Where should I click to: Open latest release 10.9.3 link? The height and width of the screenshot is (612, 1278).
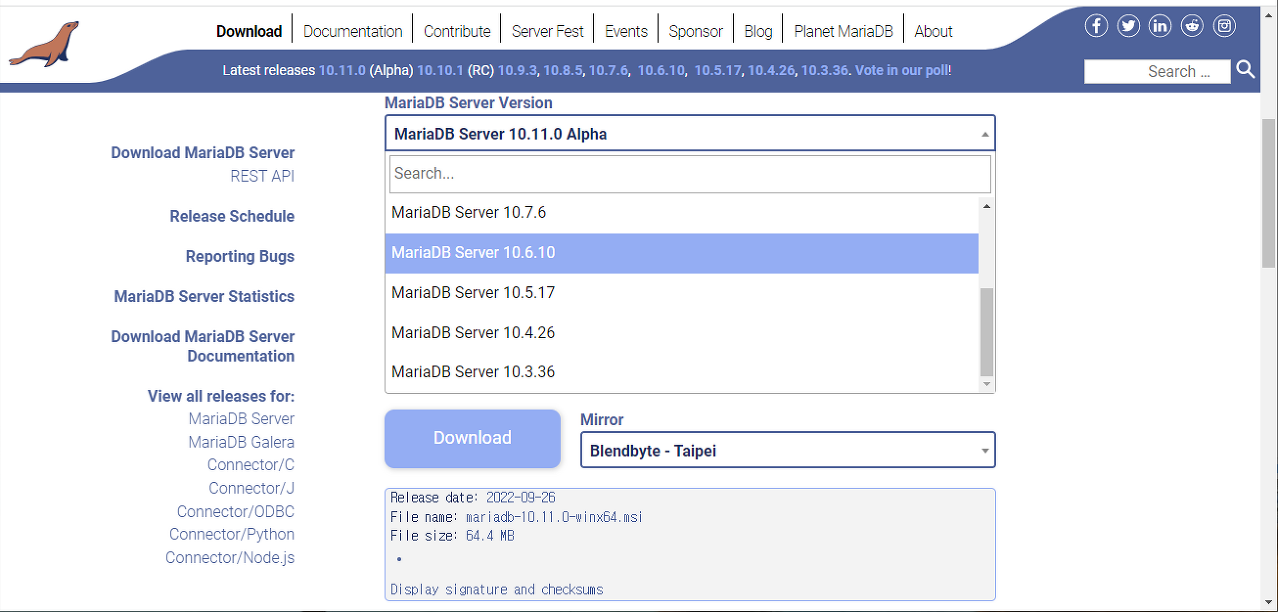click(x=518, y=70)
